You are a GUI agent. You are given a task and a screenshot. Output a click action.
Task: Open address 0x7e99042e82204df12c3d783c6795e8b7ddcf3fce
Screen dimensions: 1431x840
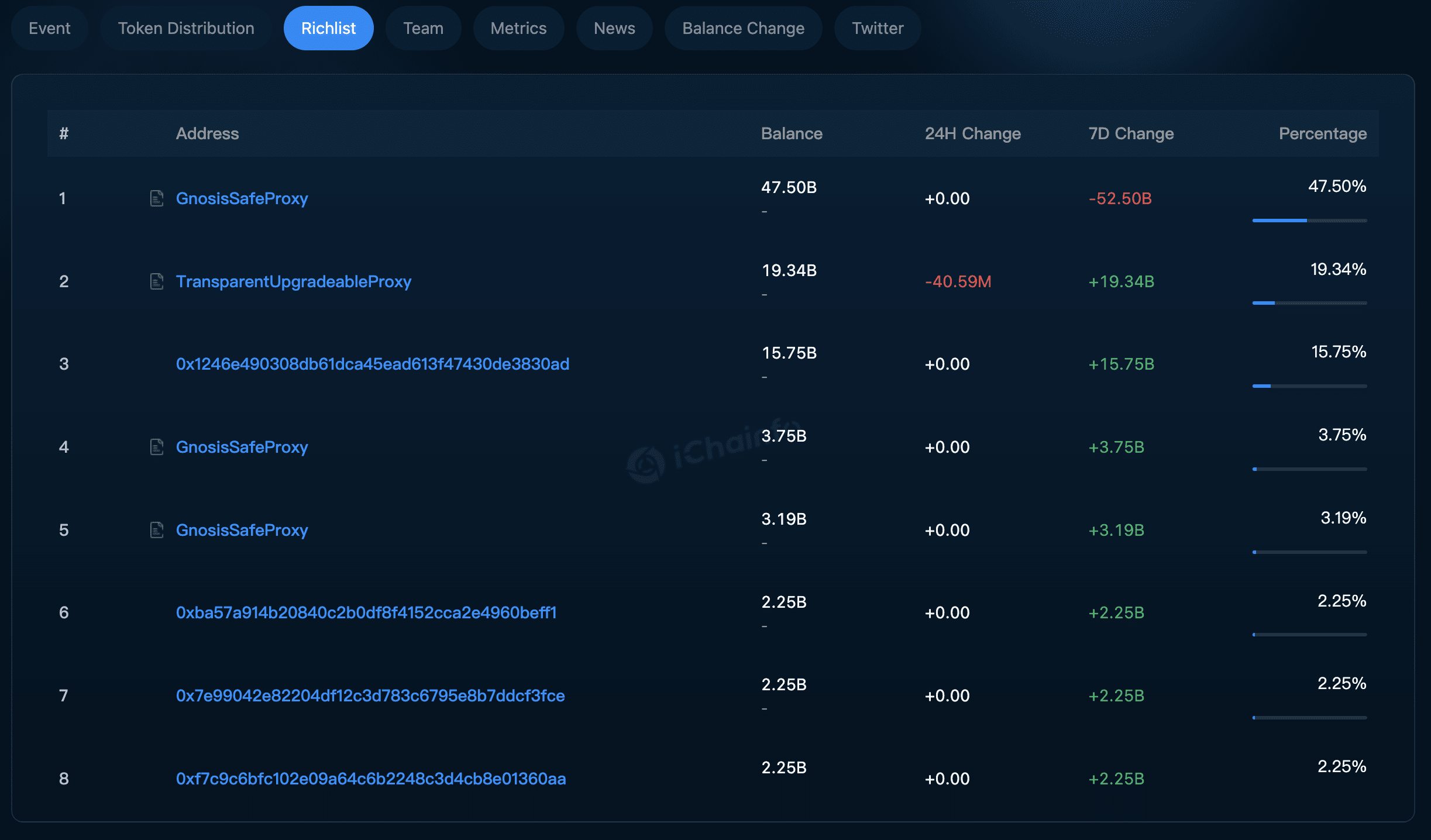(x=370, y=696)
